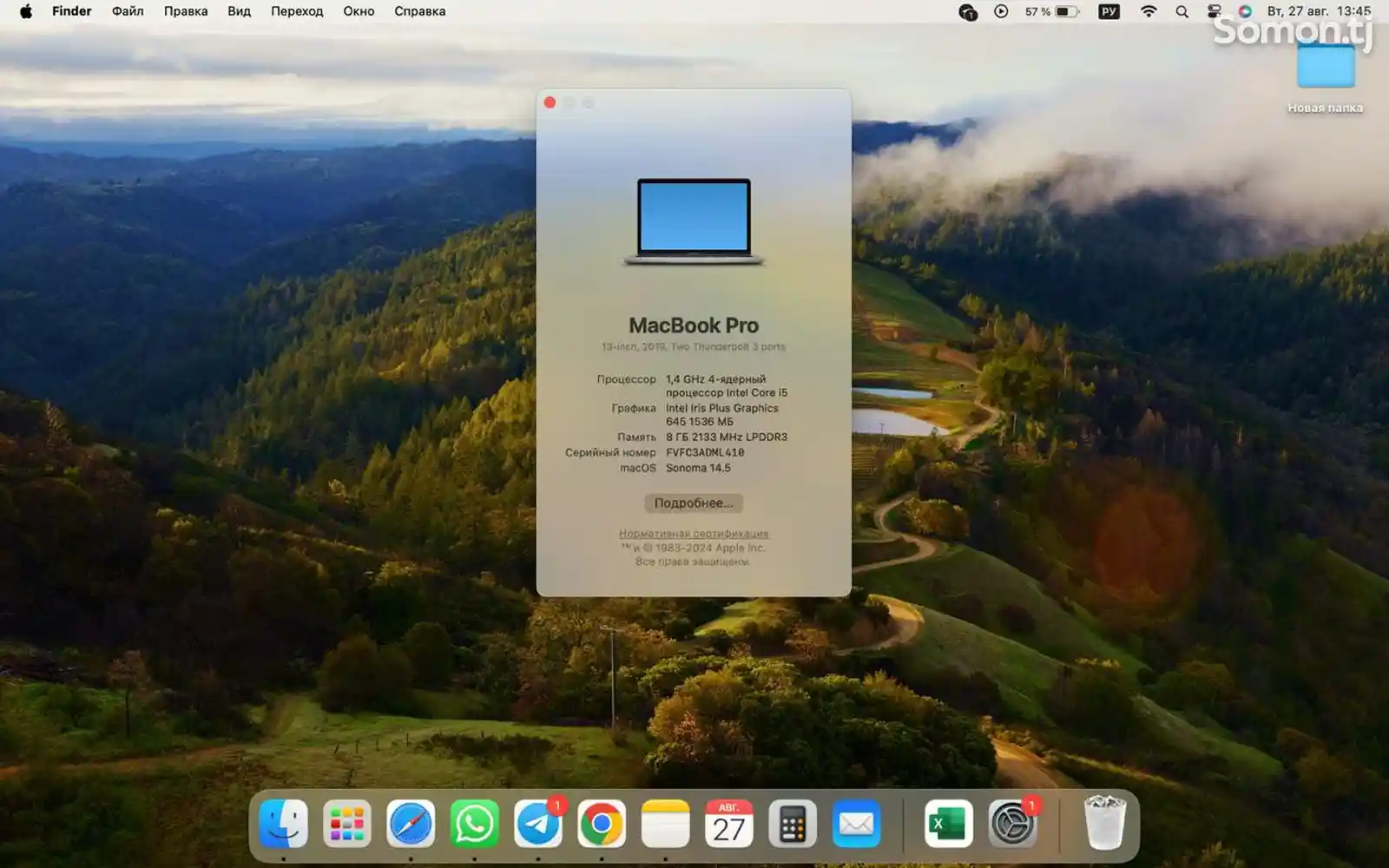Open the Calculator app in Dock

(793, 824)
